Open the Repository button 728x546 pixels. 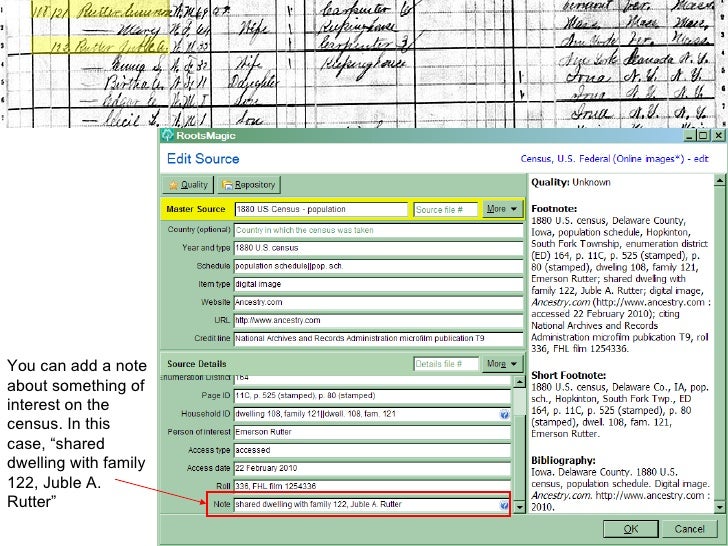[249, 185]
